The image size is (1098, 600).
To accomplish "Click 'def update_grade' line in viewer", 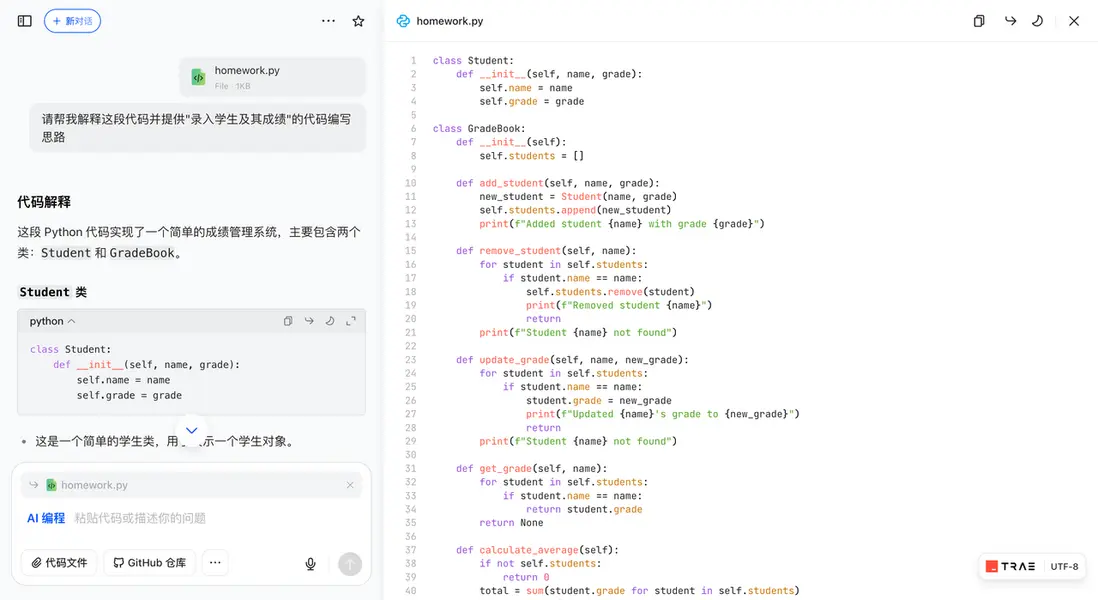I will coord(572,360).
